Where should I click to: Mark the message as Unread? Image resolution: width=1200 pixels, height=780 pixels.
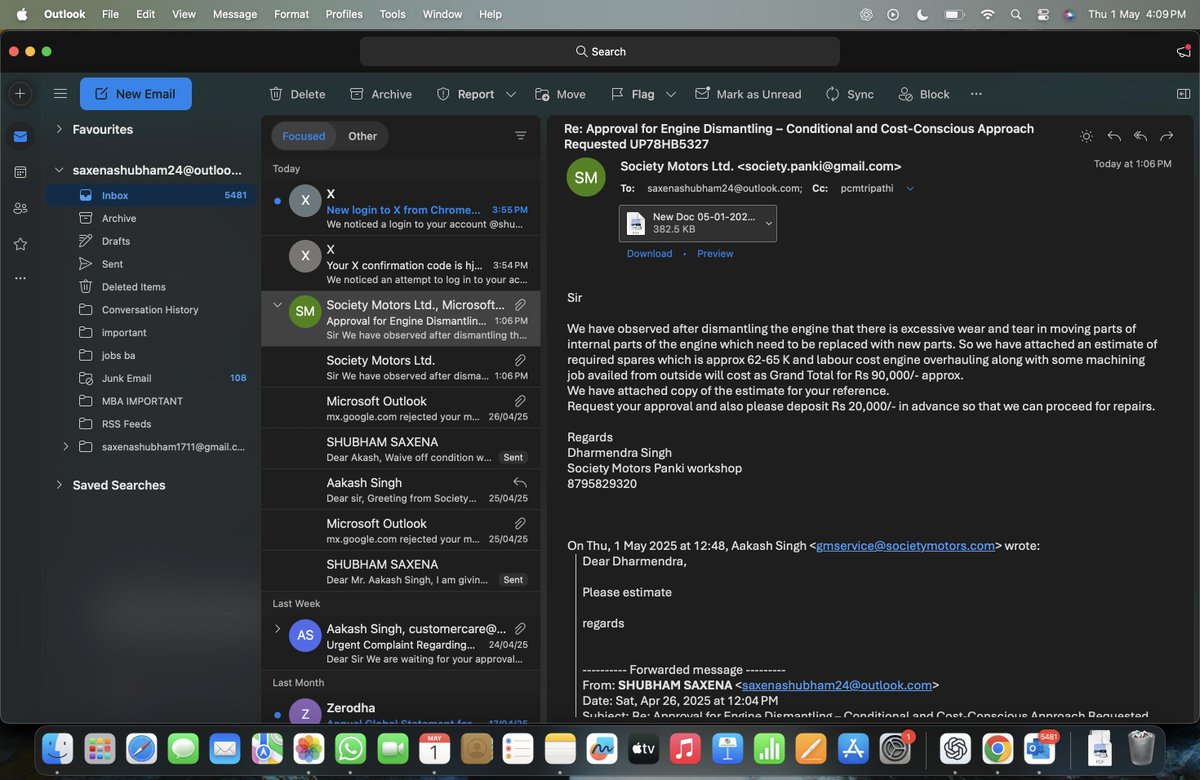pos(748,94)
